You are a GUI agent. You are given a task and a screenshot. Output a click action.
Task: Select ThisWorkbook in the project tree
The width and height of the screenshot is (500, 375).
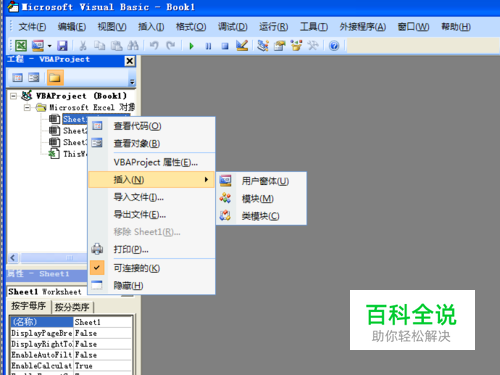coord(75,154)
